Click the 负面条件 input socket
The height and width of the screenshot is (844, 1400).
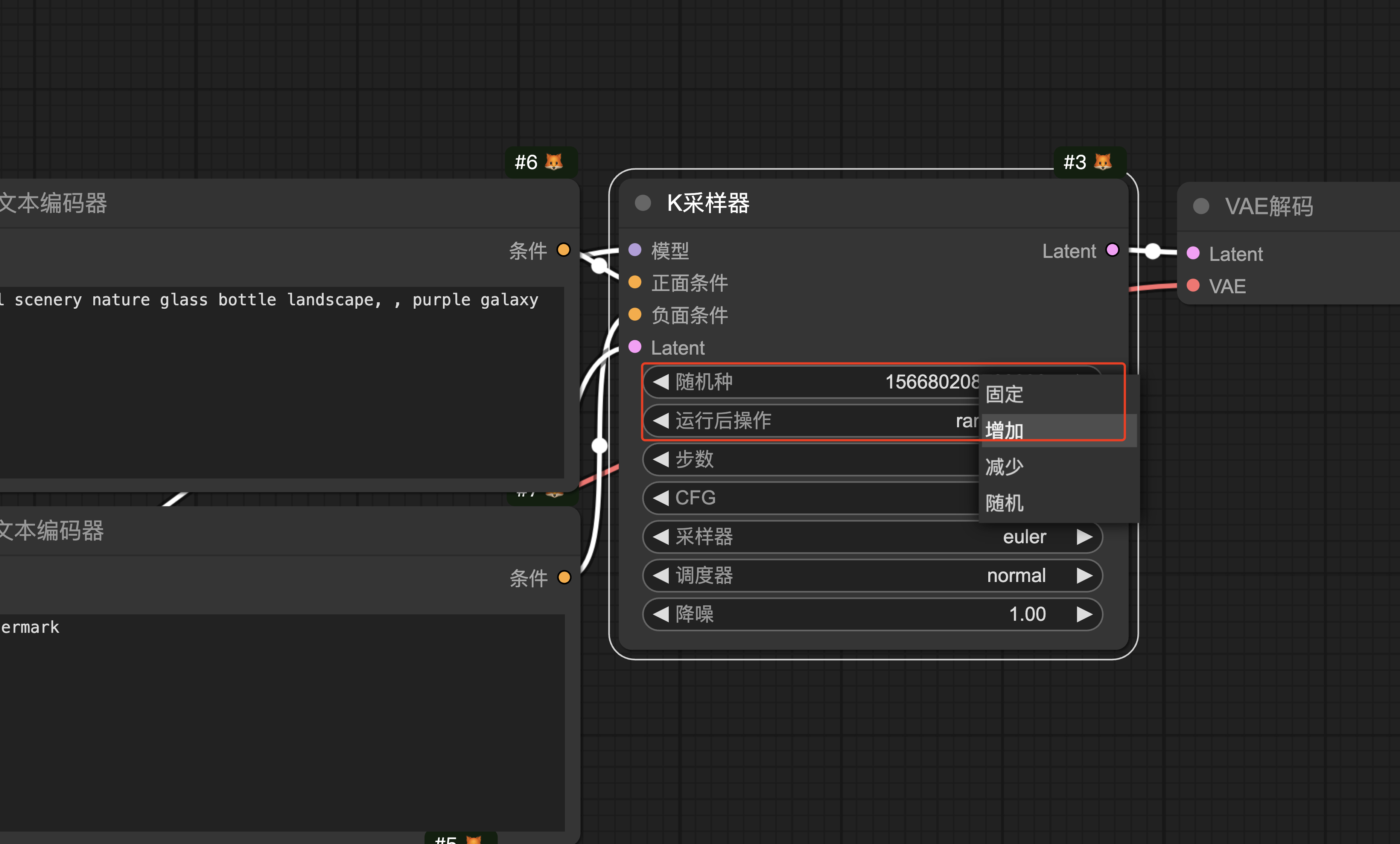coord(635,314)
